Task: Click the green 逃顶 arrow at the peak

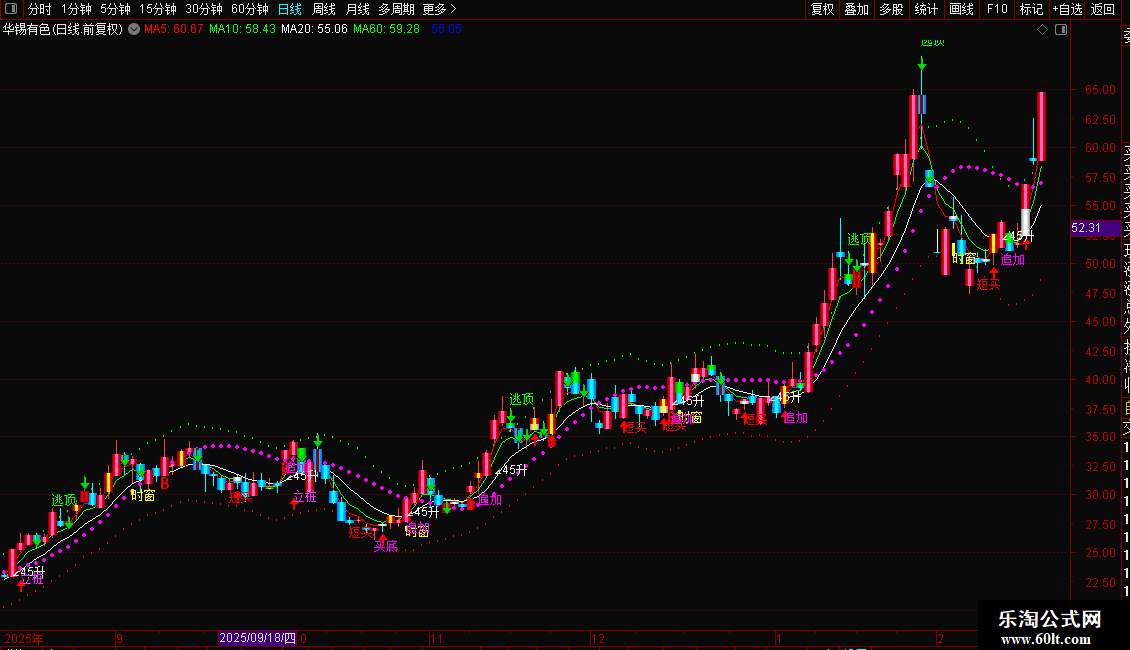Action: (x=922, y=63)
